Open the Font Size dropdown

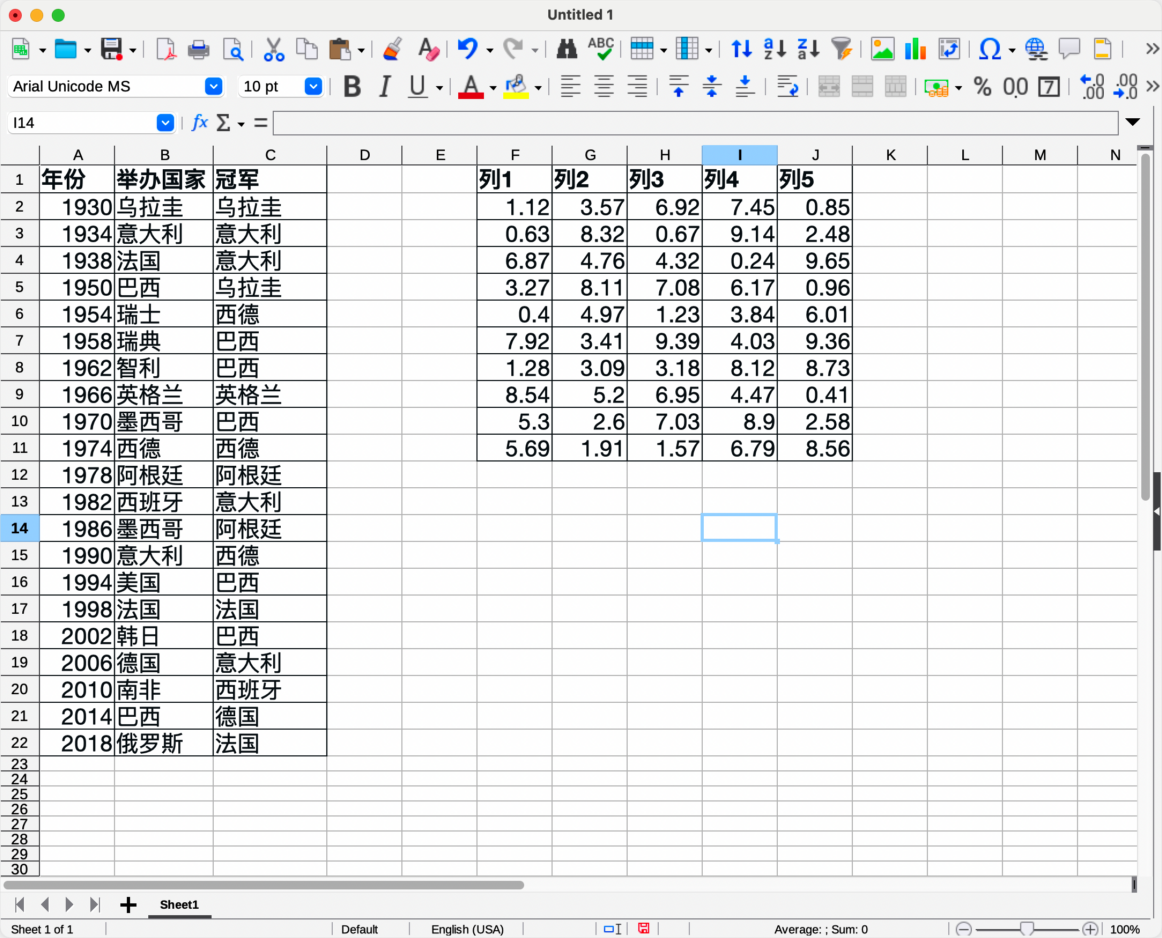pos(313,87)
